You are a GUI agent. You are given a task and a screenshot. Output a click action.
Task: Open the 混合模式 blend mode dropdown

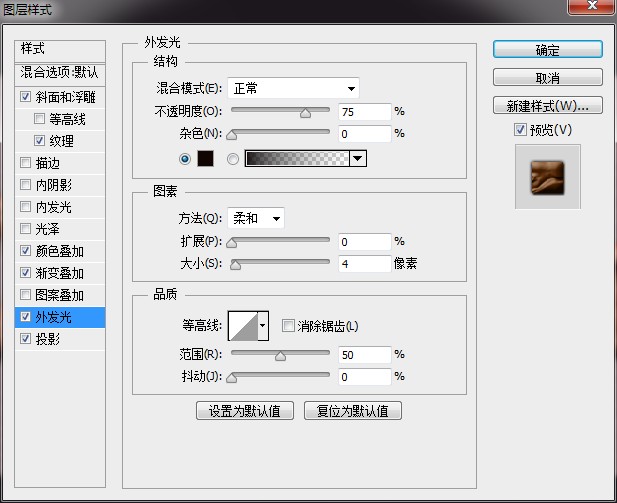[x=293, y=88]
